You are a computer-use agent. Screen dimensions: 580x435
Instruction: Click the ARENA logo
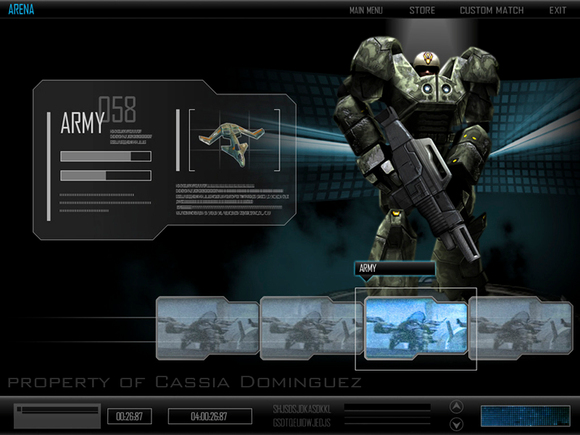pos(21,9)
